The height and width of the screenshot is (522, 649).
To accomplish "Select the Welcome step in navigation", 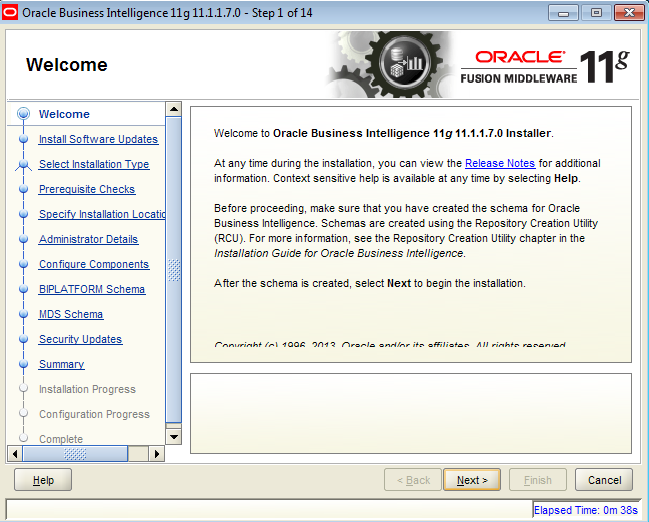I will tap(64, 114).
